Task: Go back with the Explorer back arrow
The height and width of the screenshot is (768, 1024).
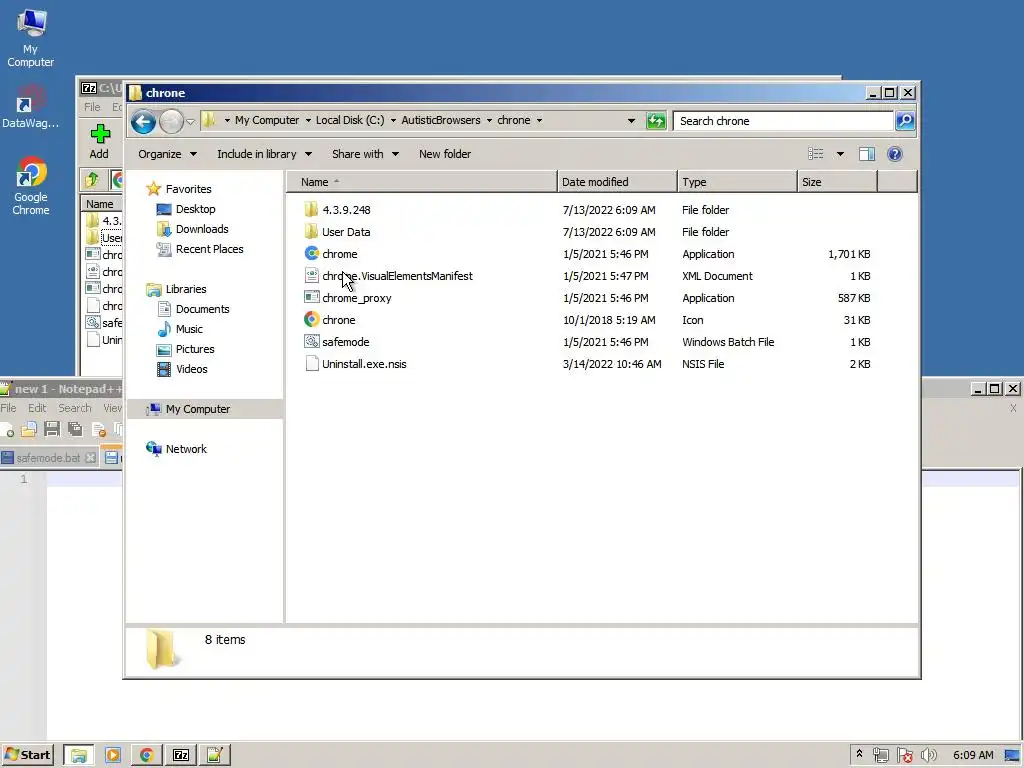Action: click(143, 121)
